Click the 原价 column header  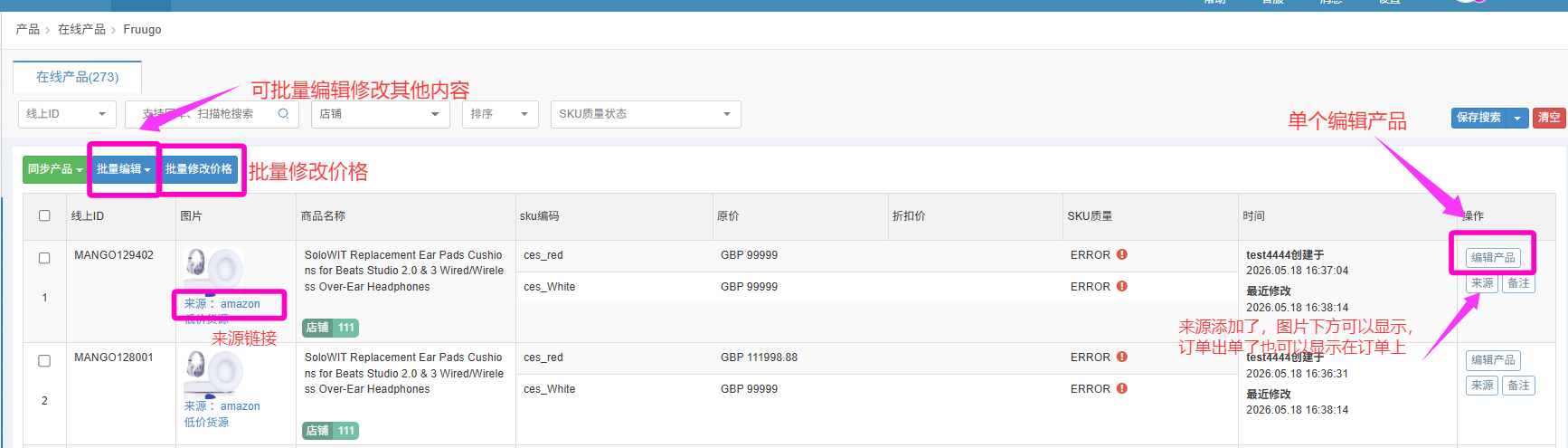click(728, 216)
